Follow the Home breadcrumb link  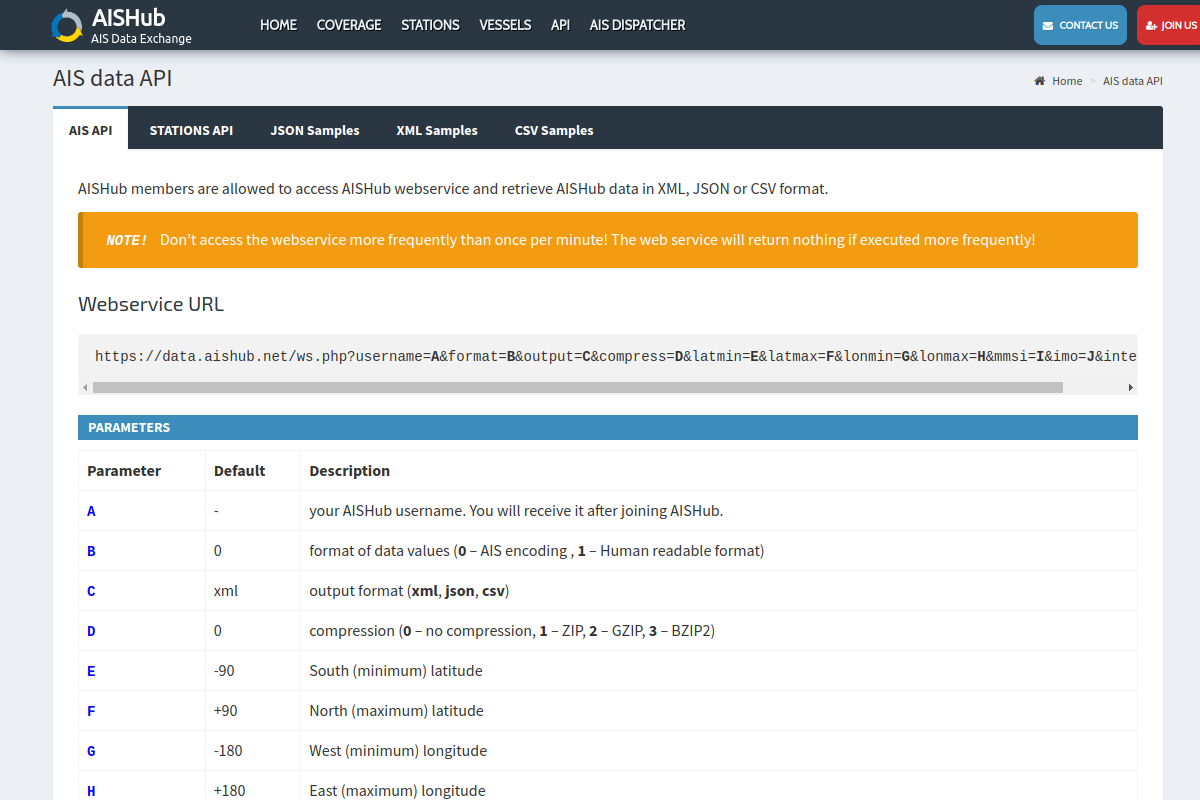[1067, 81]
